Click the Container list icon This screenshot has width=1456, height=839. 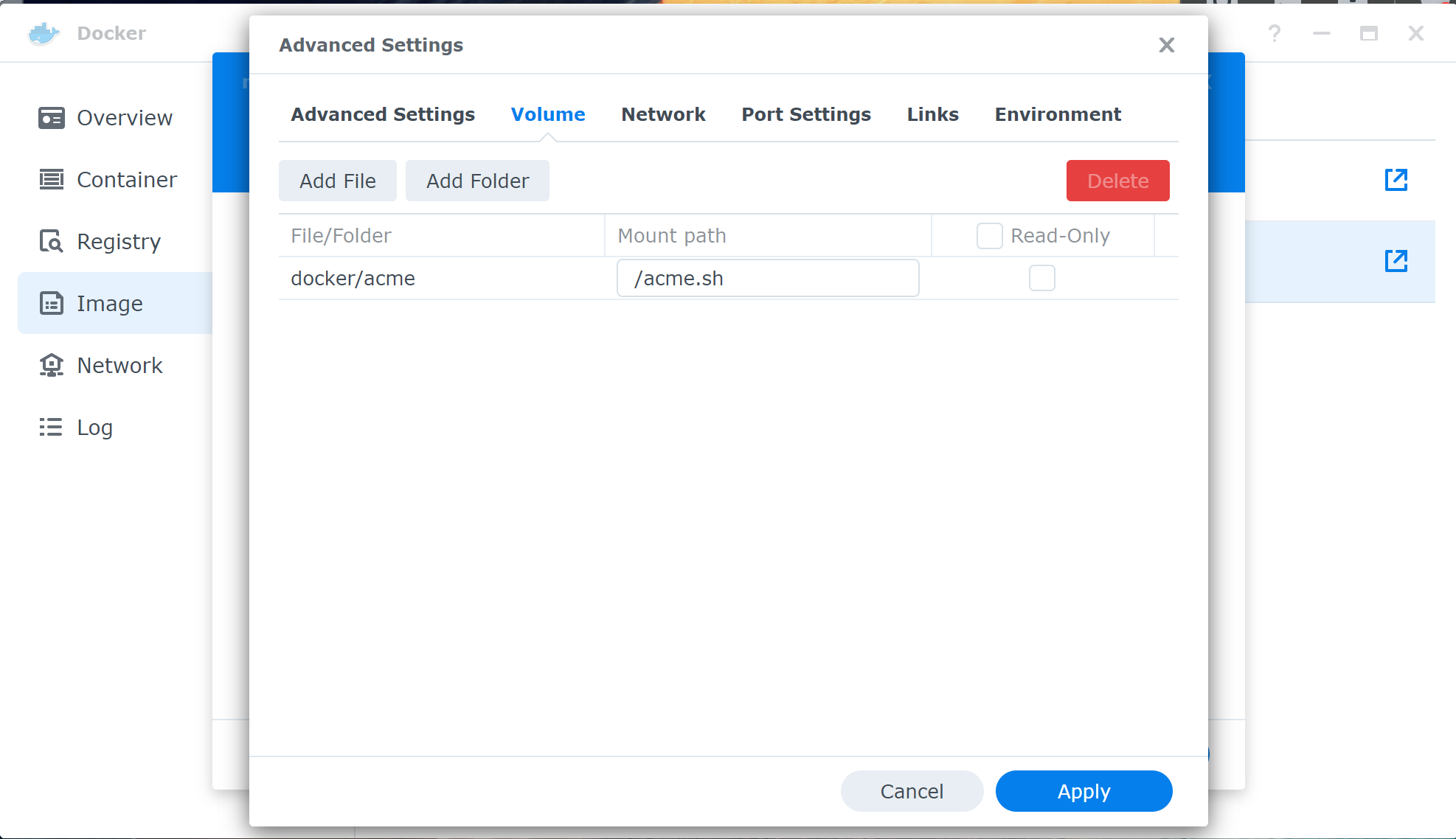coord(51,180)
